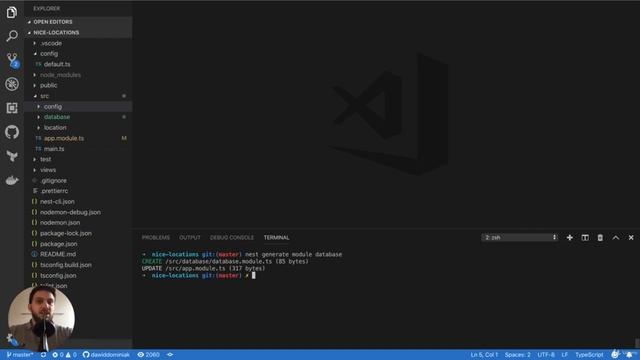The width and height of the screenshot is (640, 360).
Task: Change language mode TypeScript
Action: 589,355
